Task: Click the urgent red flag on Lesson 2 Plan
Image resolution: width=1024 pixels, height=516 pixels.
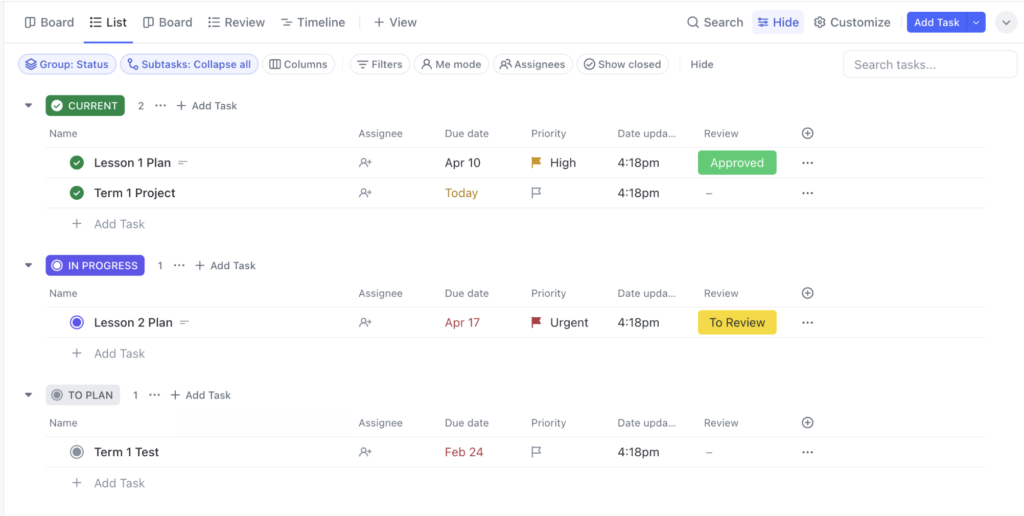Action: (536, 323)
